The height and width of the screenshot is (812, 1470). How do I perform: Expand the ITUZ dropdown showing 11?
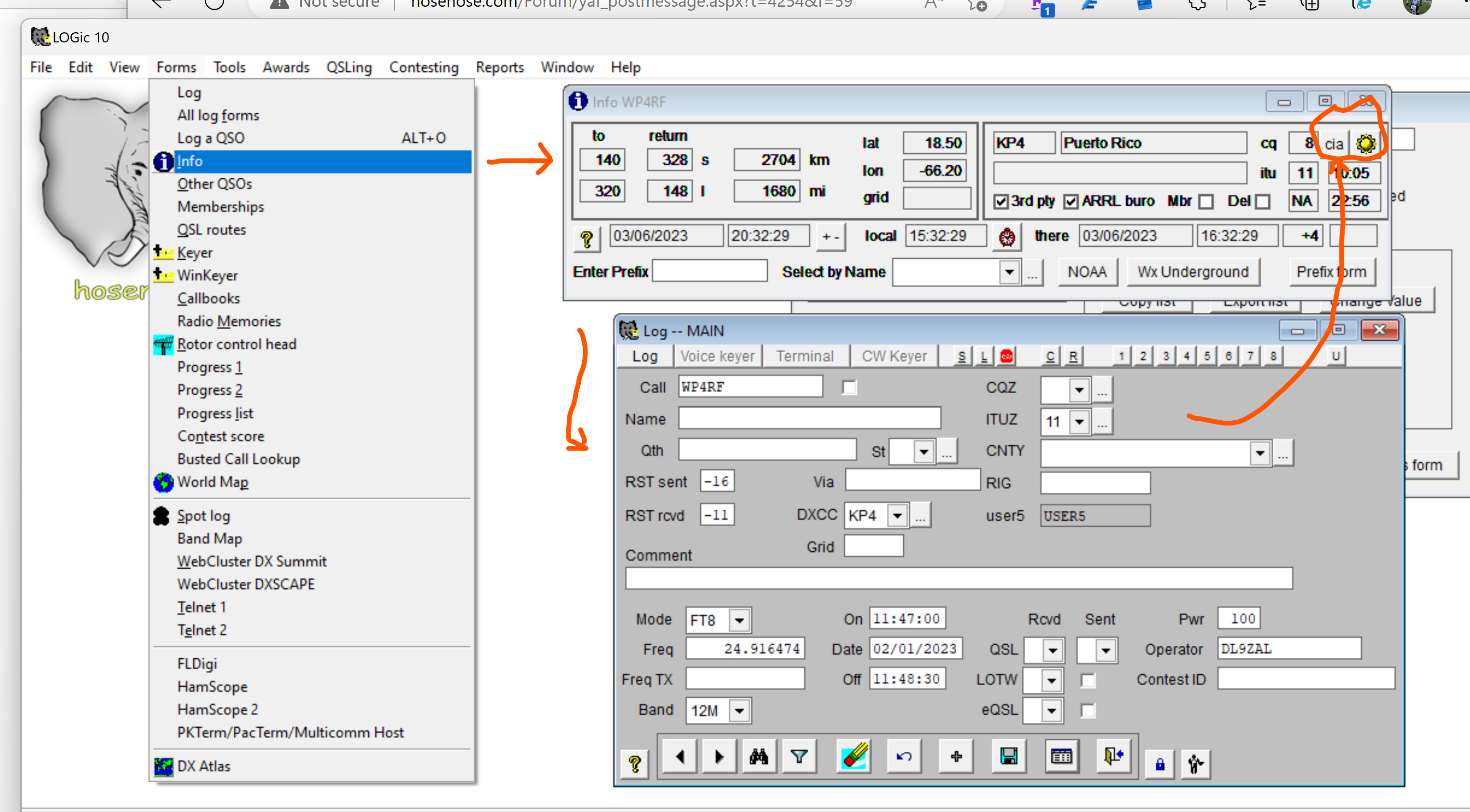1079,423
